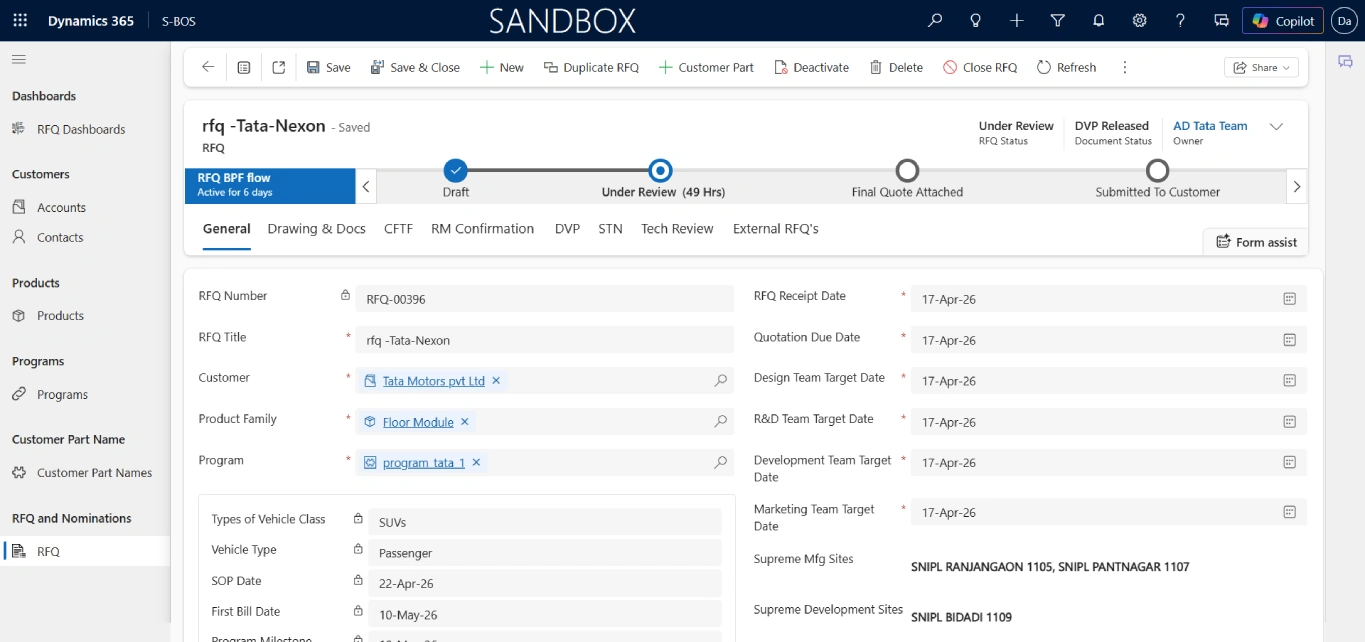Screen dimensions: 1365x642
Task: Click Save & Close
Action: [415, 67]
